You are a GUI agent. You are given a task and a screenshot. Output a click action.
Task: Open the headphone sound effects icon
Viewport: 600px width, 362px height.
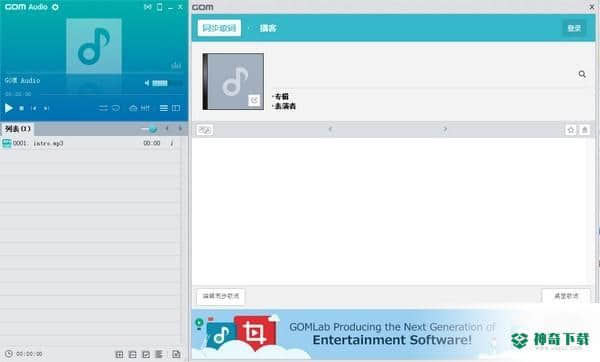pyautogui.click(x=133, y=108)
